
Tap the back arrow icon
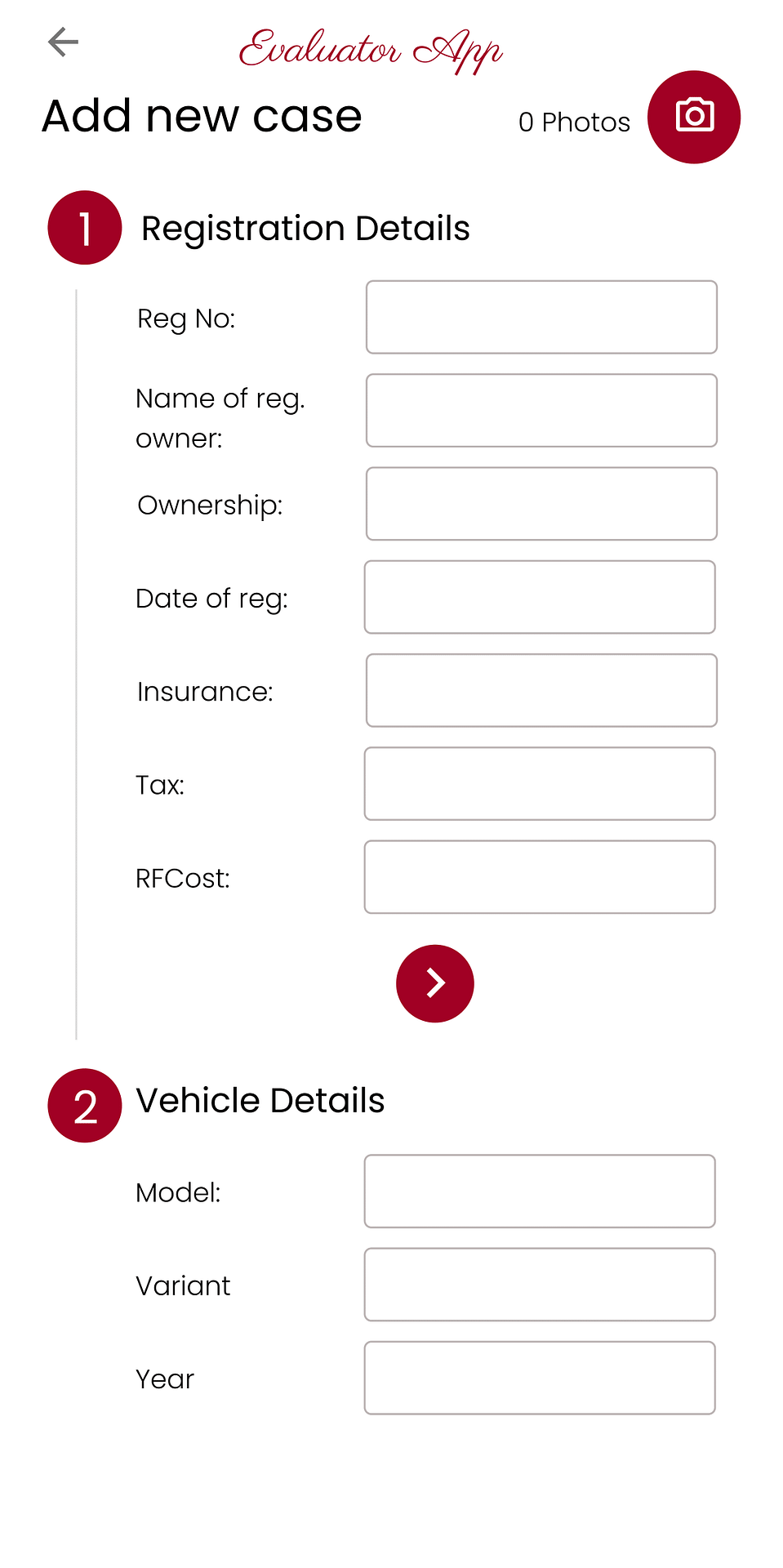(63, 42)
